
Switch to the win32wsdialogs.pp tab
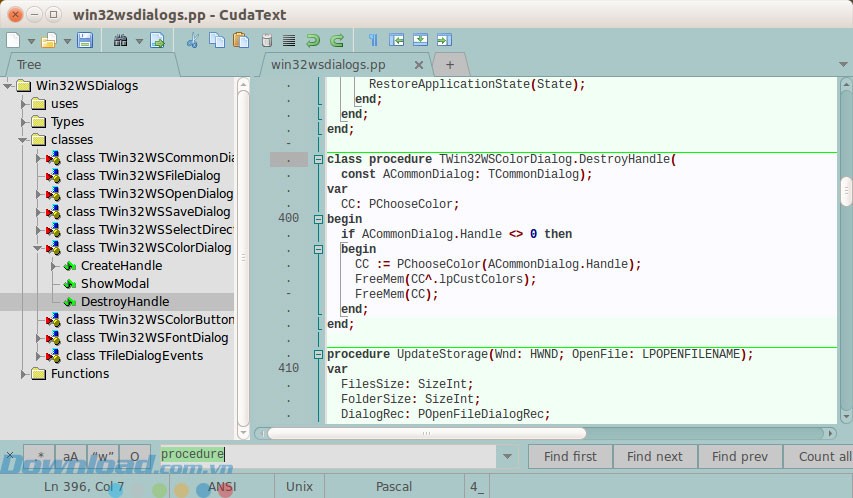tap(327, 64)
